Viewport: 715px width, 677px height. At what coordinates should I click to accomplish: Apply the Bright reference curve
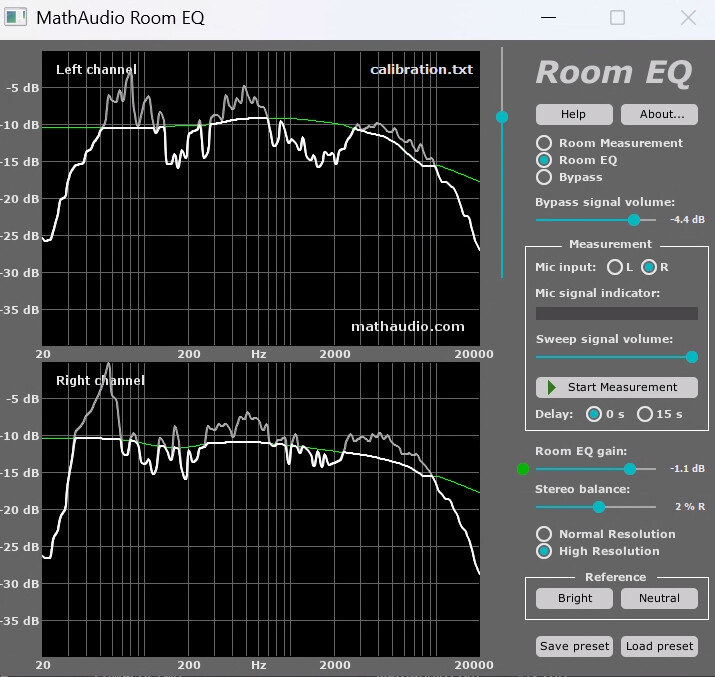[x=574, y=598]
